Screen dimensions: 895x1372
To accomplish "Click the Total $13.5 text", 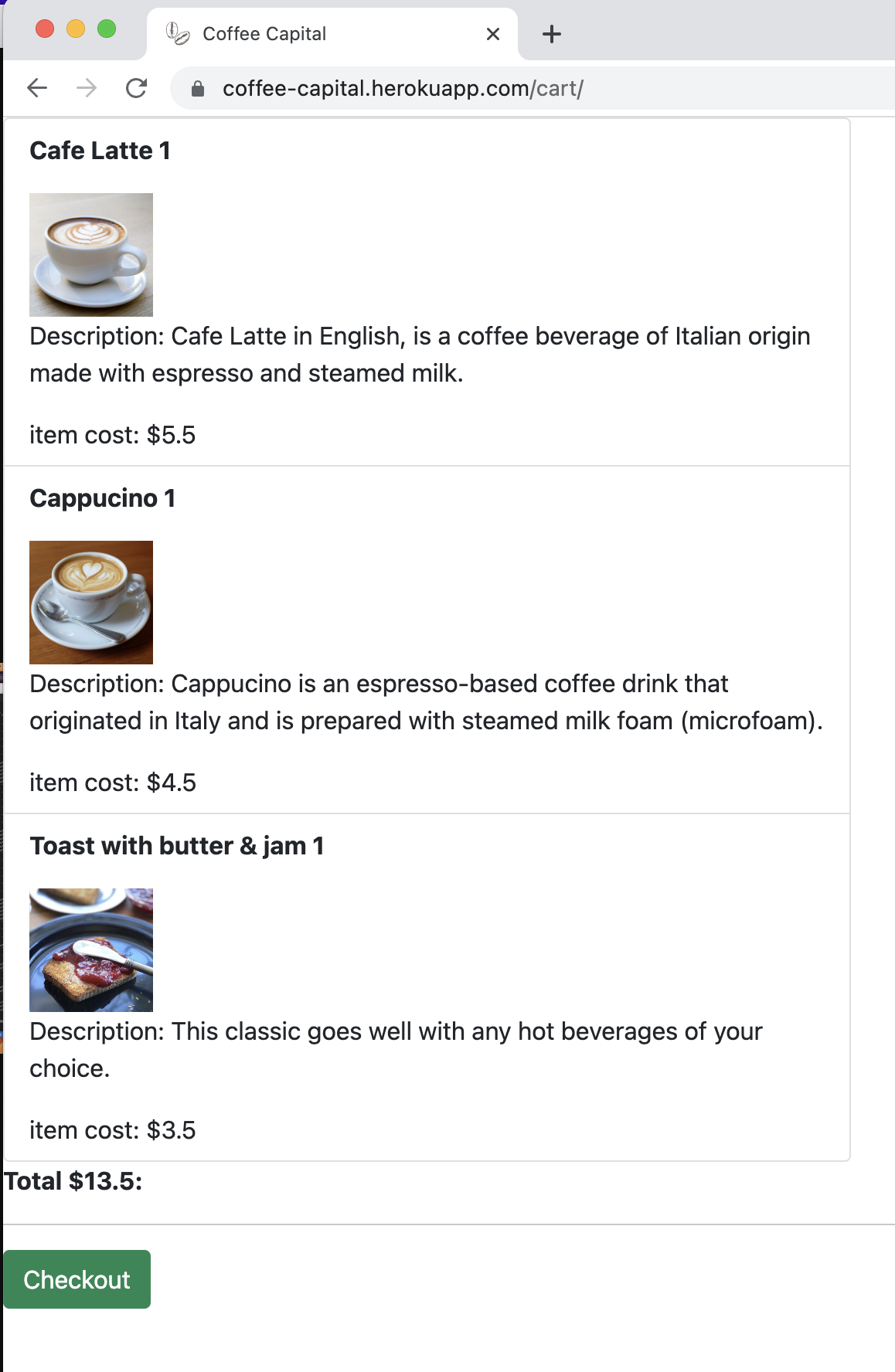I will (x=73, y=1180).
